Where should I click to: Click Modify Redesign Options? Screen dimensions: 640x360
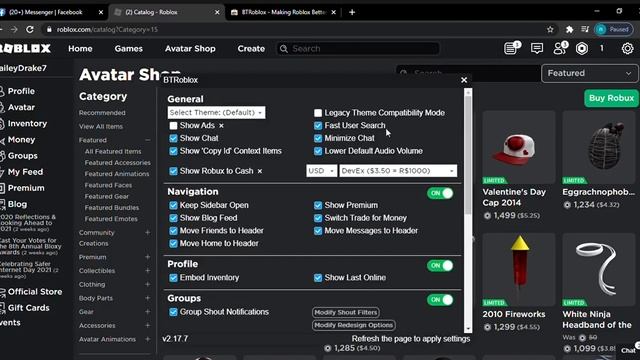point(353,325)
